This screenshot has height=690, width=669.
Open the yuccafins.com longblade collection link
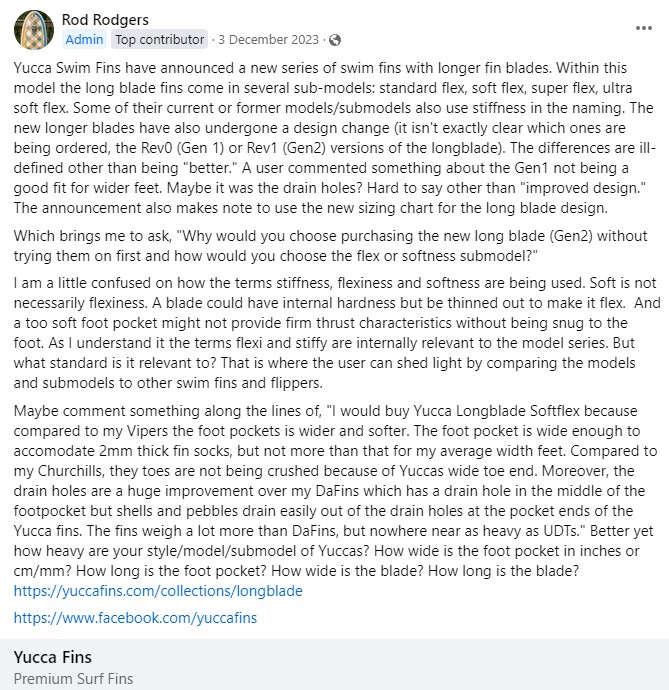click(x=158, y=591)
